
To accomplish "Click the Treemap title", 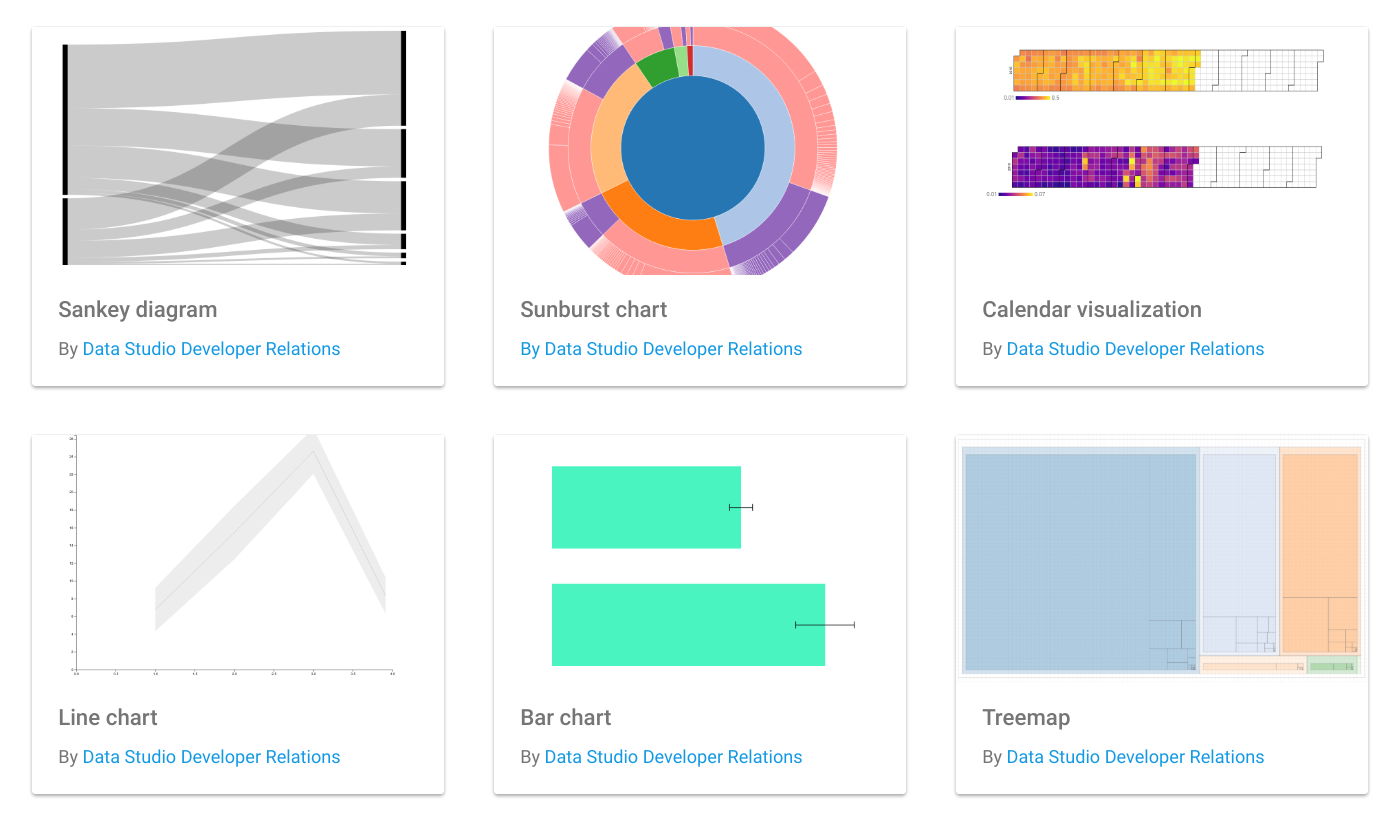I will click(x=1026, y=718).
